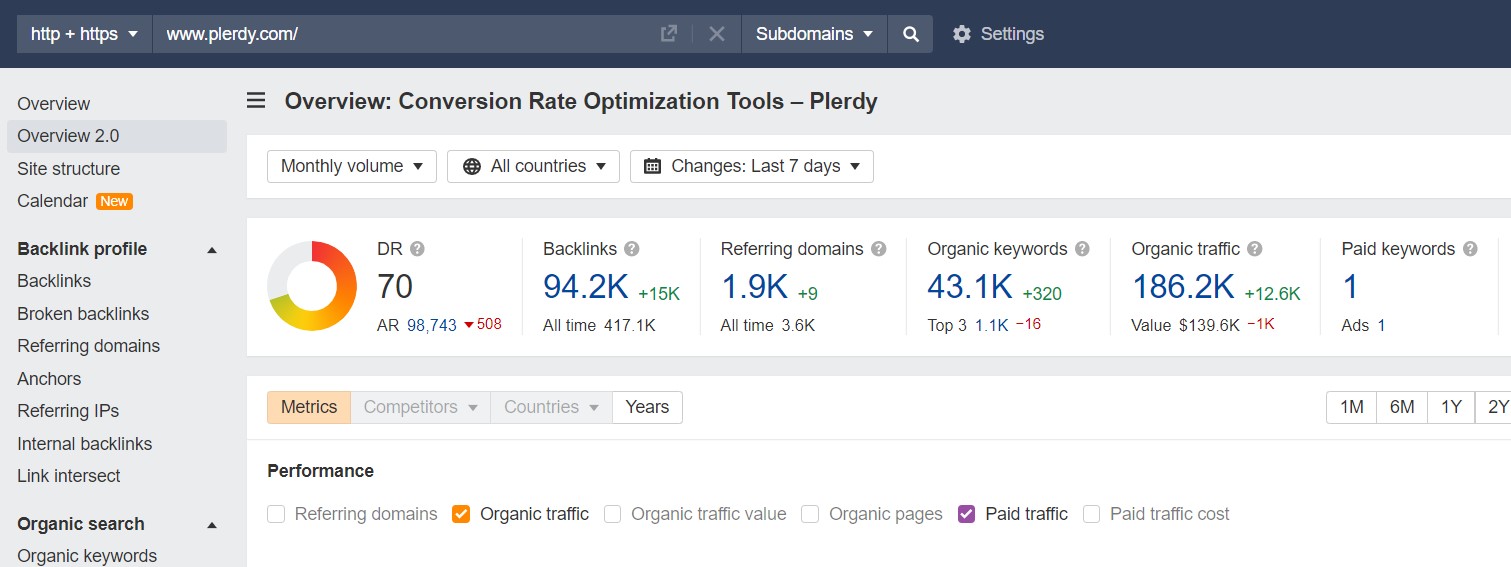
Task: Enable Organic pages checkbox
Action: (x=811, y=514)
